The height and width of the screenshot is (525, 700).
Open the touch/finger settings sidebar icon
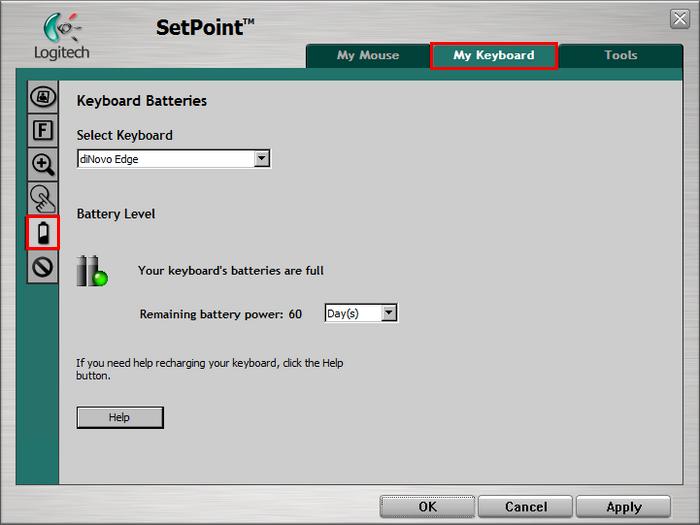(43, 198)
